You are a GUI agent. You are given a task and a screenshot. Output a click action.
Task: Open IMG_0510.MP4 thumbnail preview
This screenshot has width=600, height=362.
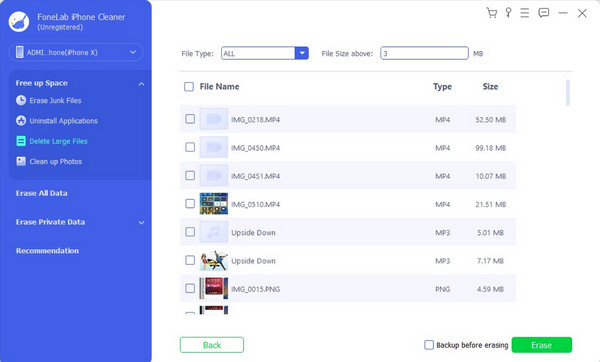pyautogui.click(x=214, y=204)
